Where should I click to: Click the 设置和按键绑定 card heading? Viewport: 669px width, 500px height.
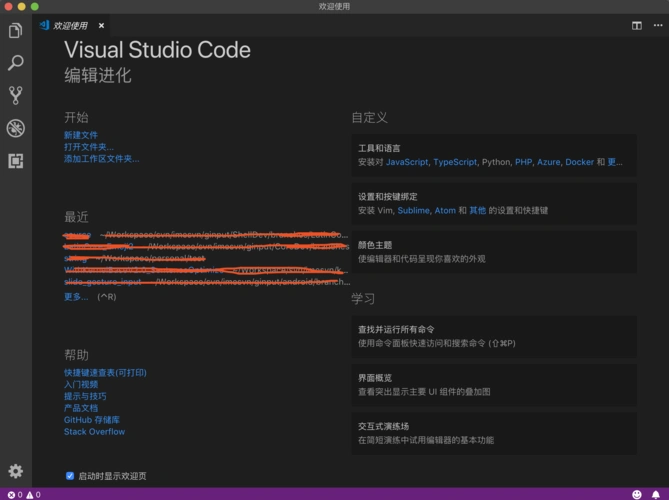coord(387,197)
